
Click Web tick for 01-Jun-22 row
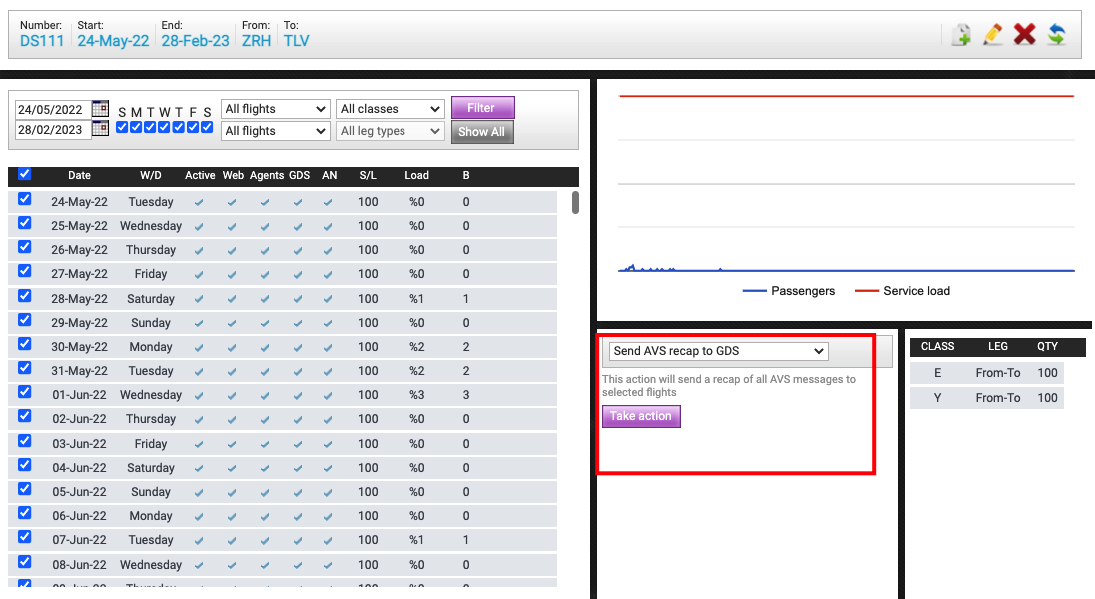pos(232,396)
